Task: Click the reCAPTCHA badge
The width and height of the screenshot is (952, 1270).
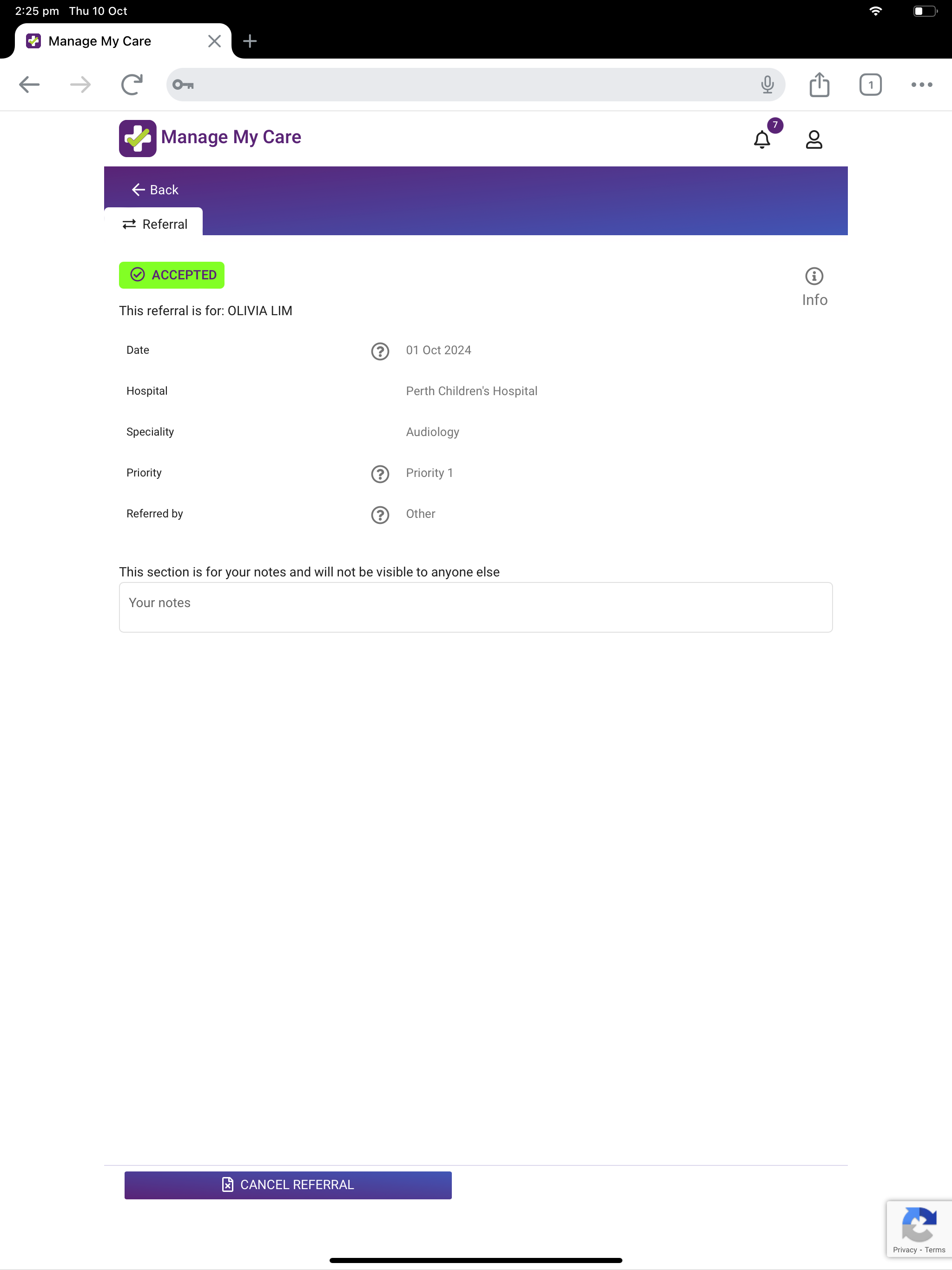Action: pyautogui.click(x=919, y=1228)
